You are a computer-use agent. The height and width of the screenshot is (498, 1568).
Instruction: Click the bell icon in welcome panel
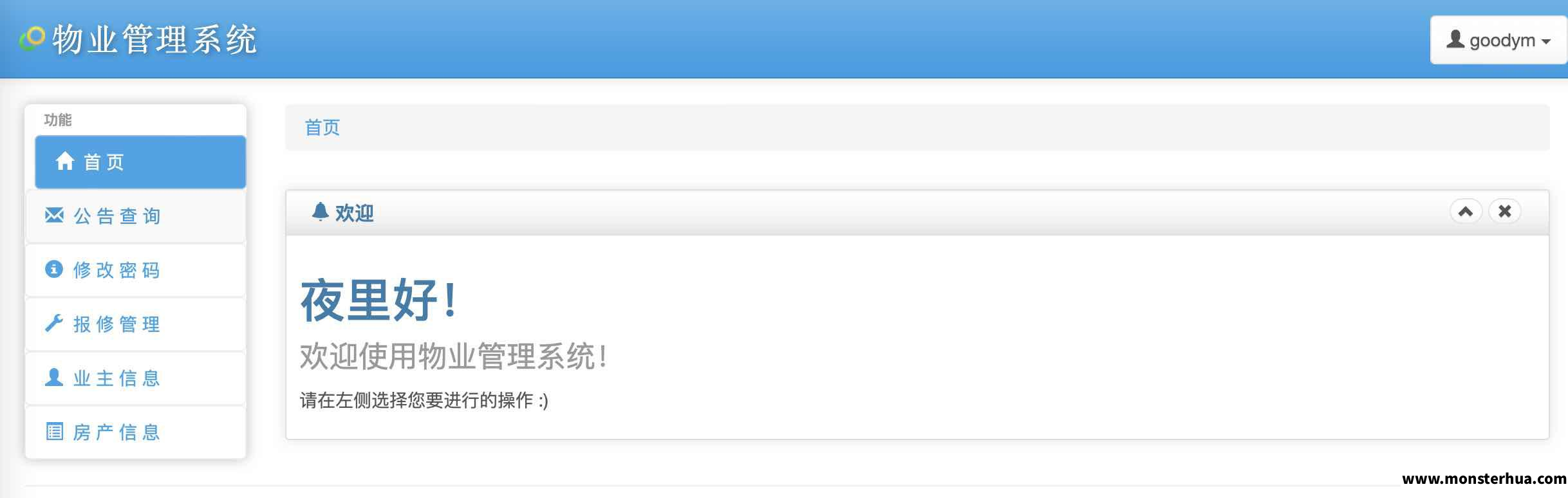pyautogui.click(x=320, y=212)
